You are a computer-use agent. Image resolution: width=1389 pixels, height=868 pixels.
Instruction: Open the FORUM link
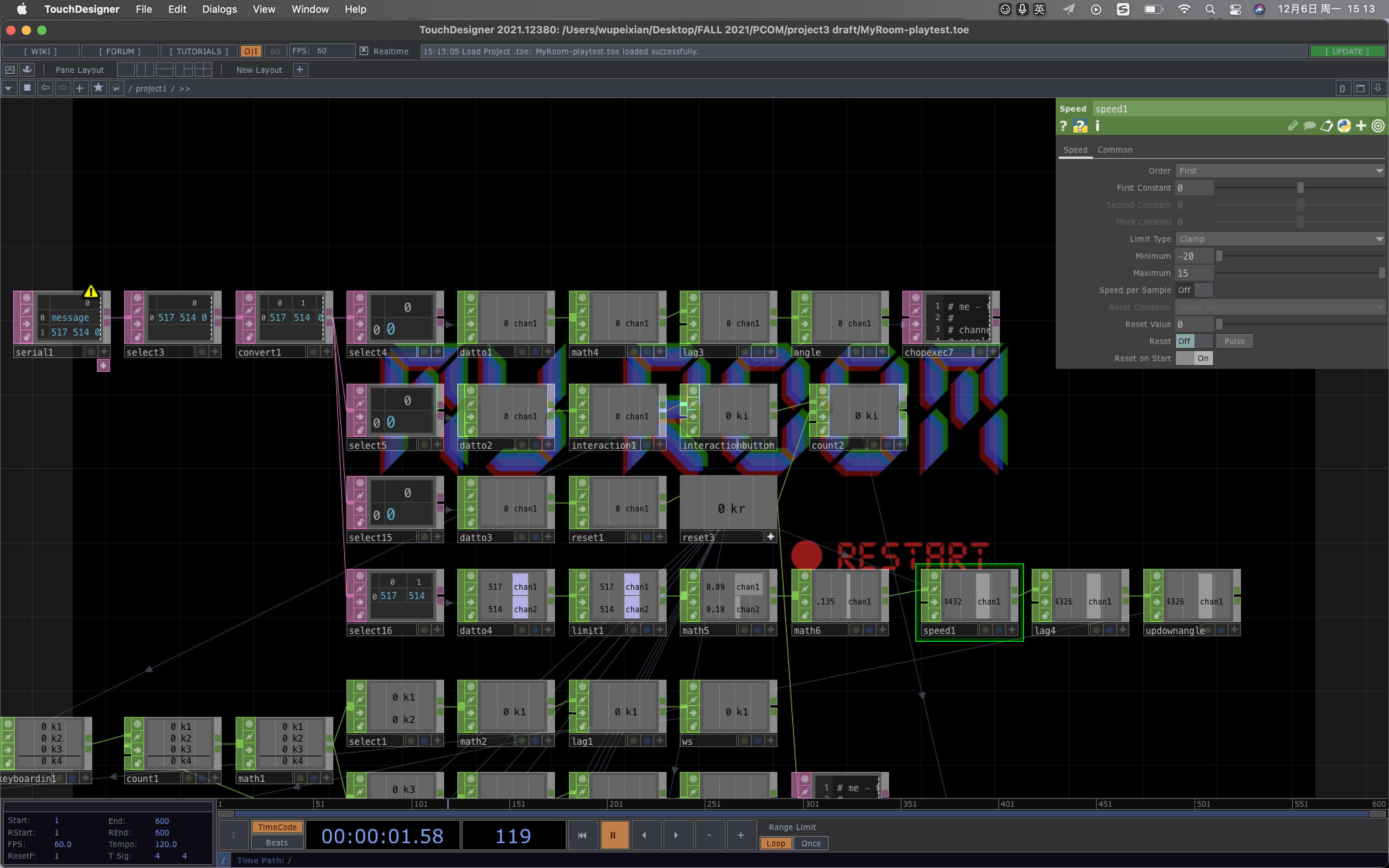tap(119, 51)
